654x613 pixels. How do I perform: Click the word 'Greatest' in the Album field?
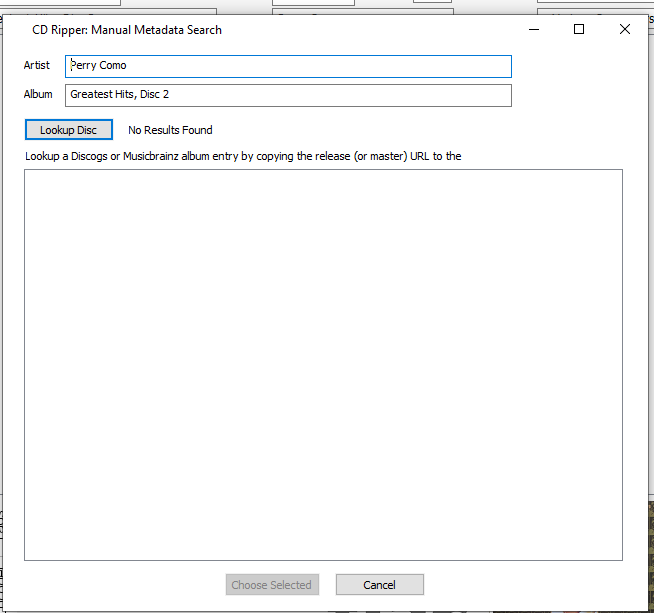click(x=91, y=95)
